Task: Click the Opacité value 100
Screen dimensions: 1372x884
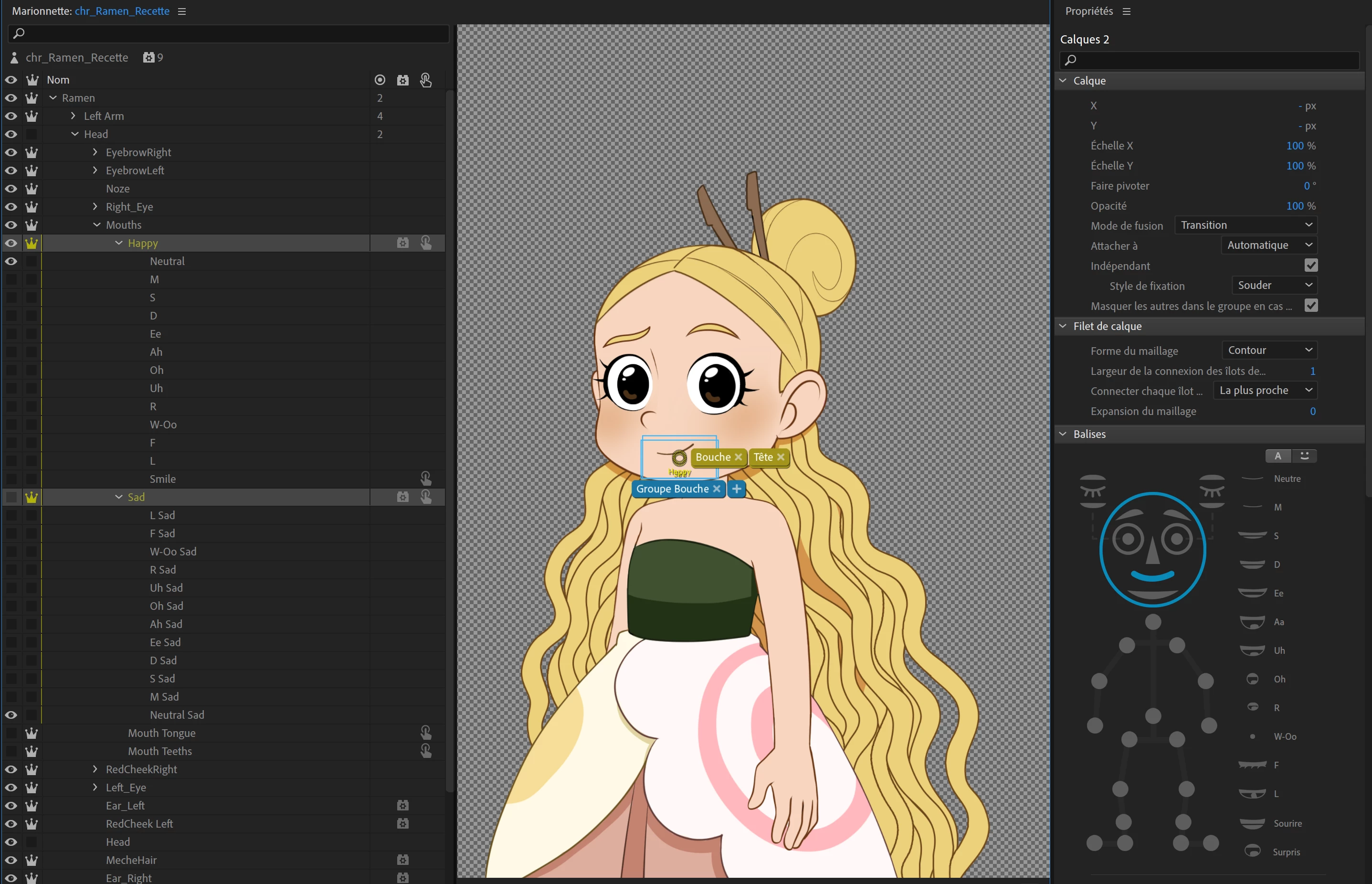Action: [1295, 205]
